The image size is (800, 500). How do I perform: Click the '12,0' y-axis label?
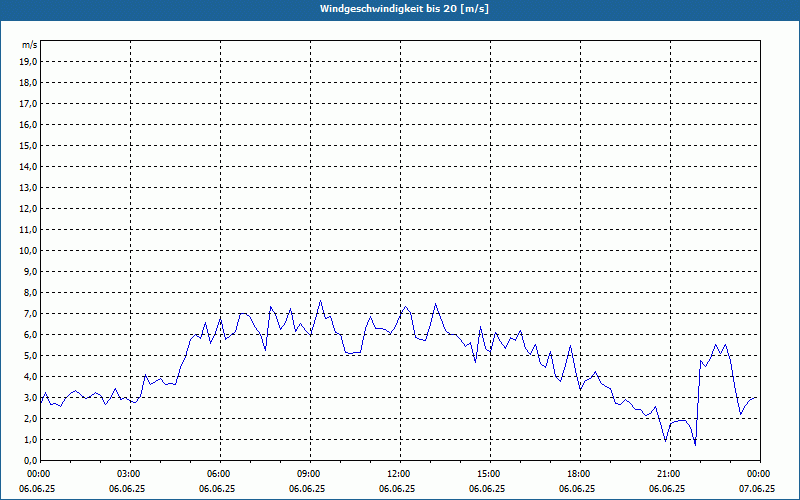(x=28, y=209)
